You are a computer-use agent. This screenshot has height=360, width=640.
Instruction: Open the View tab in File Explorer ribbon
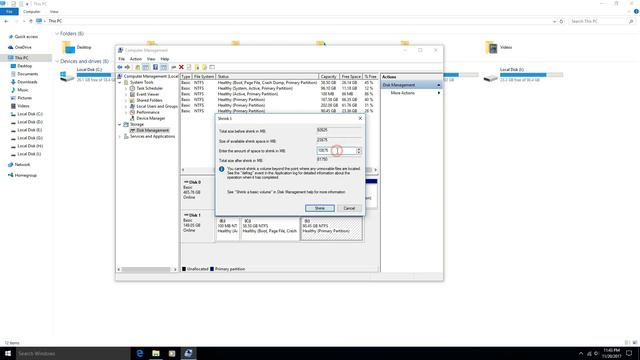pyautogui.click(x=54, y=12)
